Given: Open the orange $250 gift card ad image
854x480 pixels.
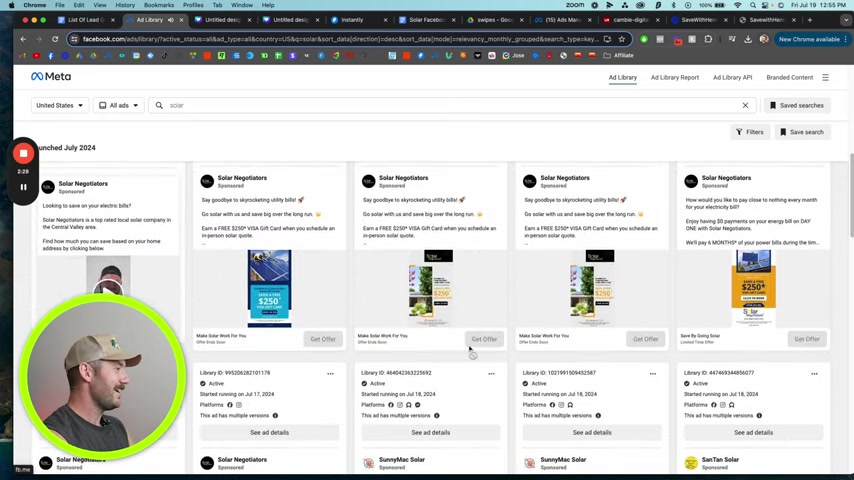Looking at the screenshot, I should pos(753,289).
